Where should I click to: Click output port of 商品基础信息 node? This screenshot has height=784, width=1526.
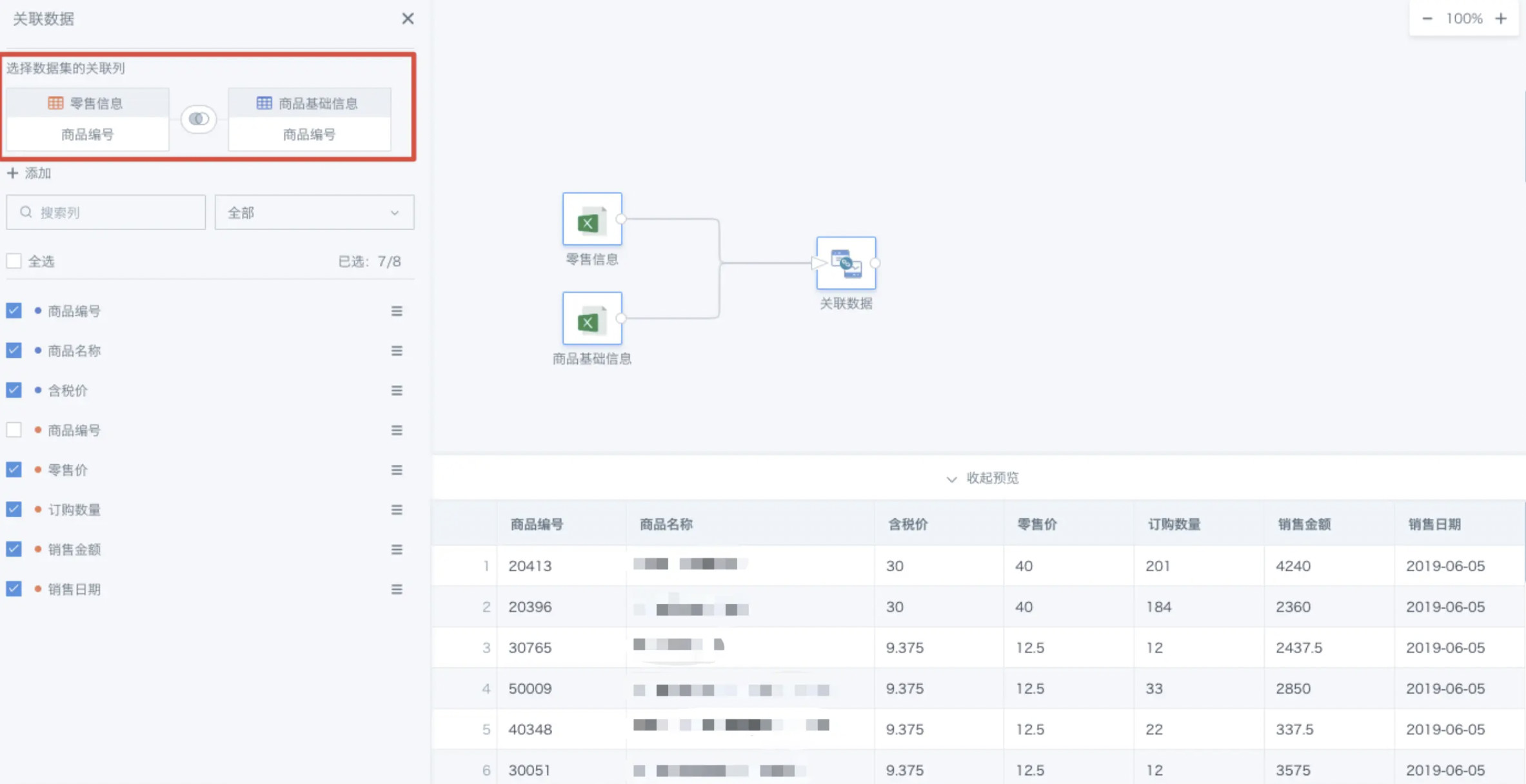[x=621, y=318]
